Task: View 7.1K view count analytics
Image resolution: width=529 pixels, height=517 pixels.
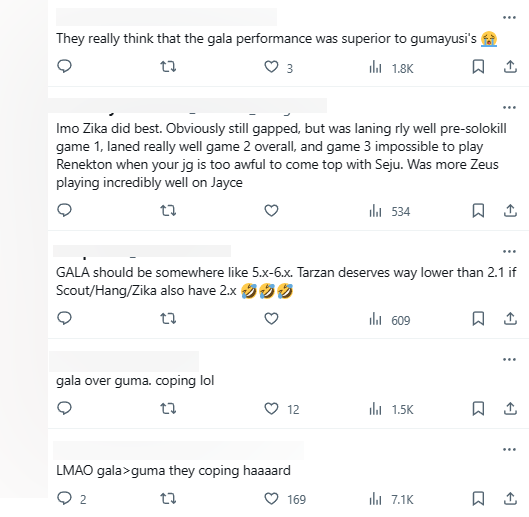Action: (391, 499)
